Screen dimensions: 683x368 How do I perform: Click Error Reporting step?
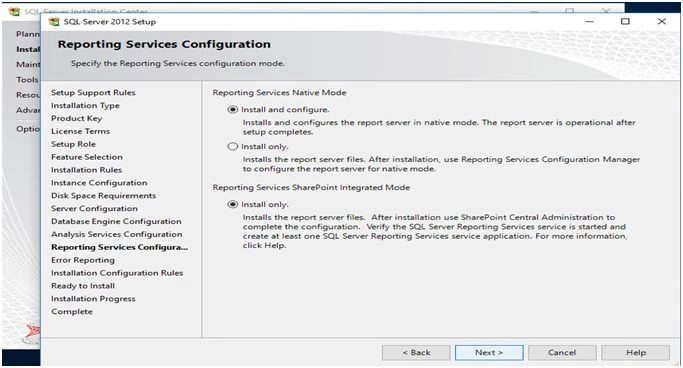pyautogui.click(x=83, y=260)
